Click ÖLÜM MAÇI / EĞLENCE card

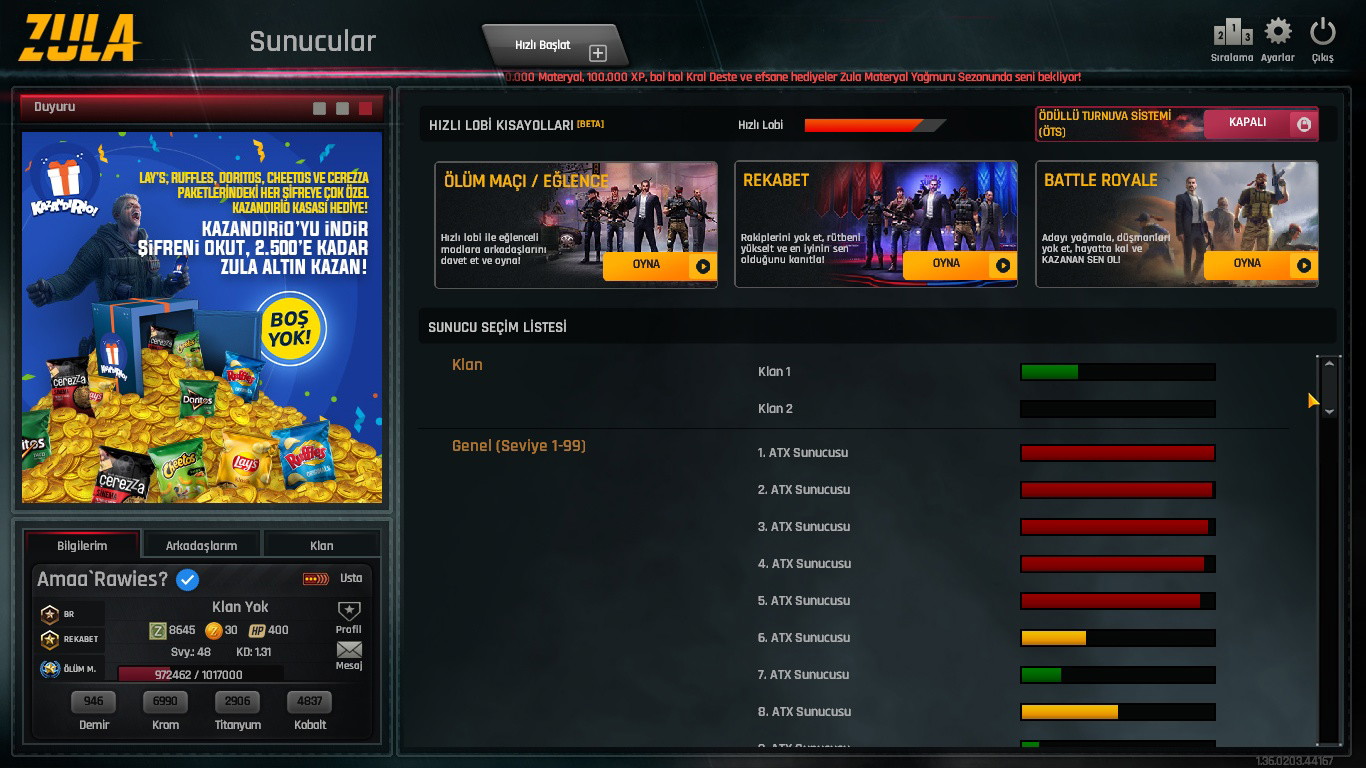pos(576,225)
